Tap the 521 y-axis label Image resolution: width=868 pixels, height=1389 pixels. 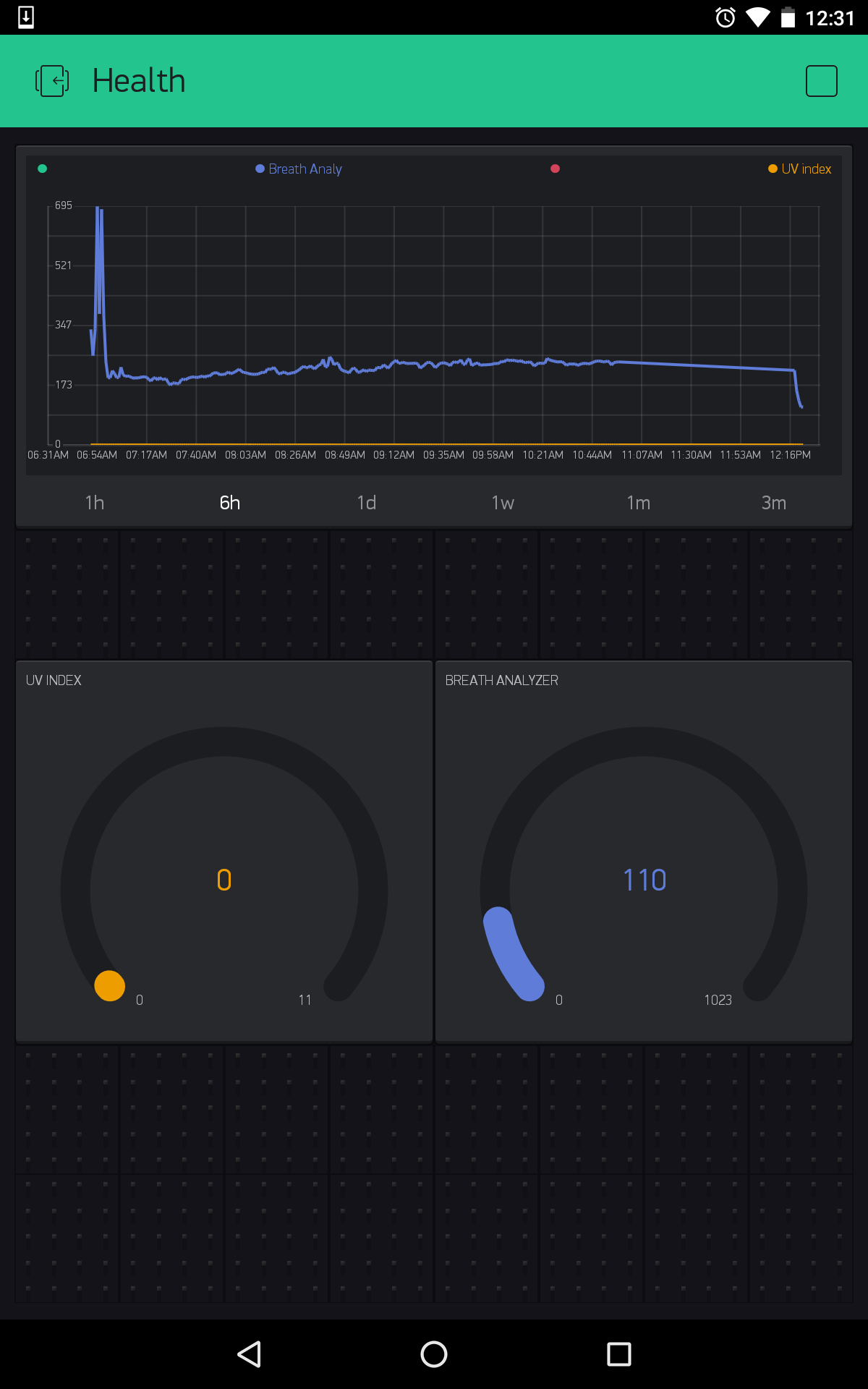click(64, 266)
